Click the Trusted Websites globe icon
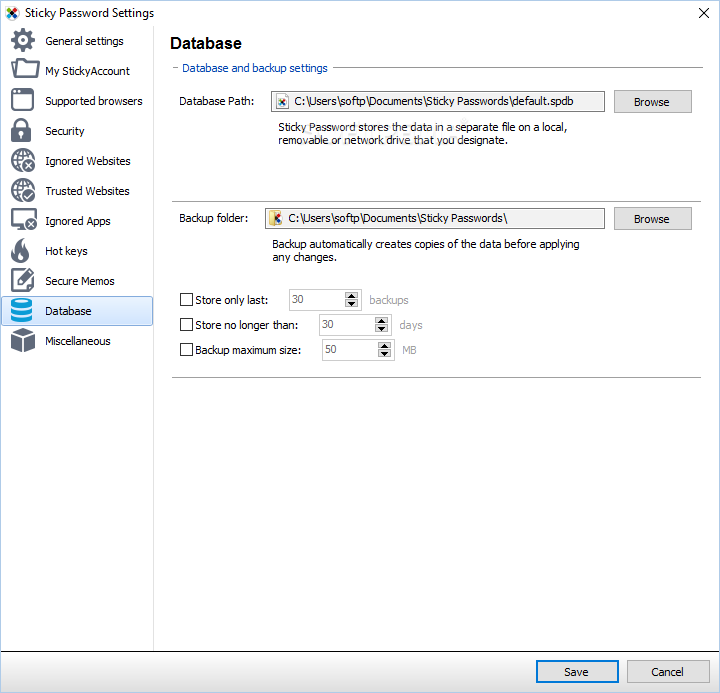Image resolution: width=720 pixels, height=693 pixels. [23, 191]
